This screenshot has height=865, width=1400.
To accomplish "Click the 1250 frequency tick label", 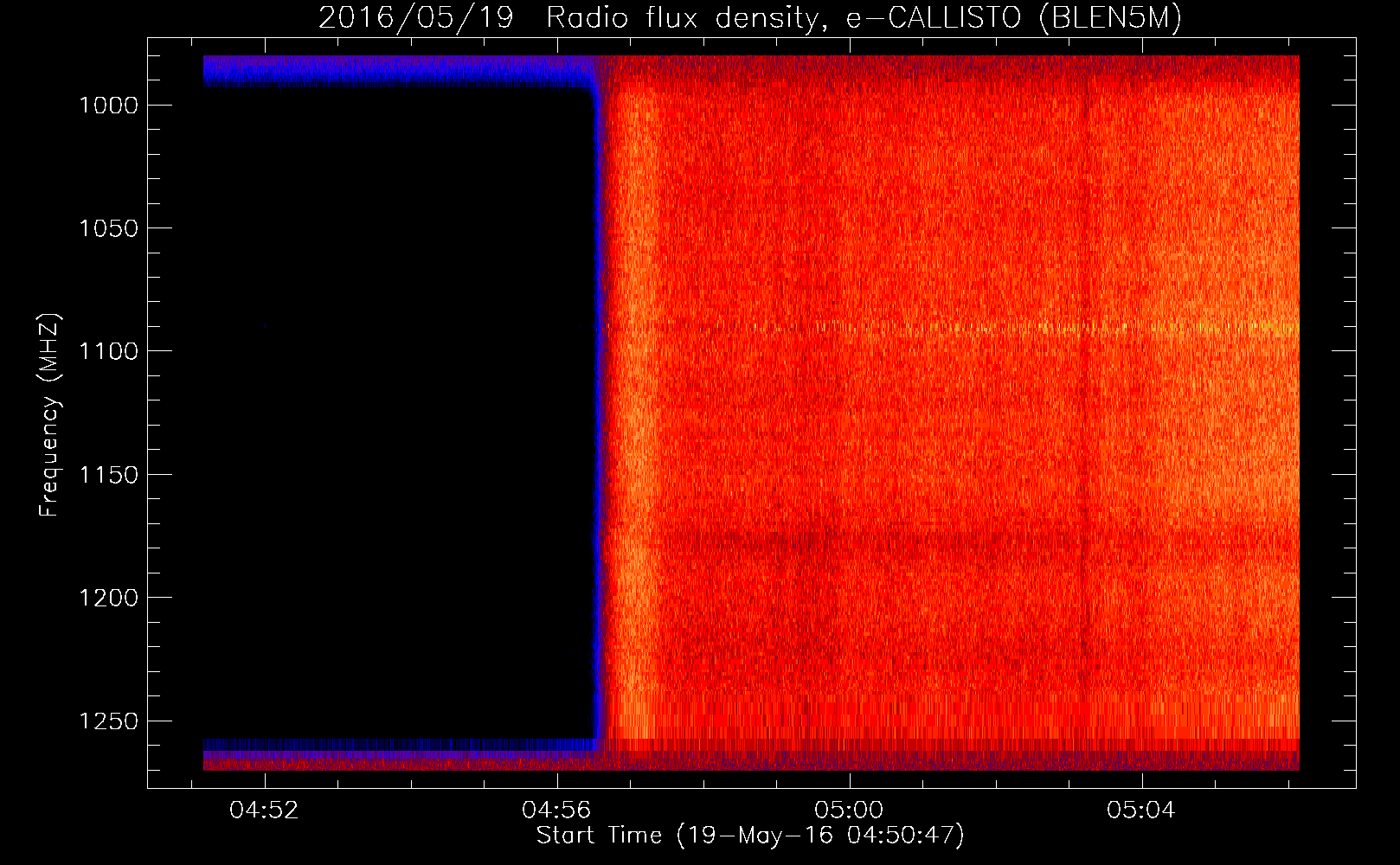I will tap(108, 721).
